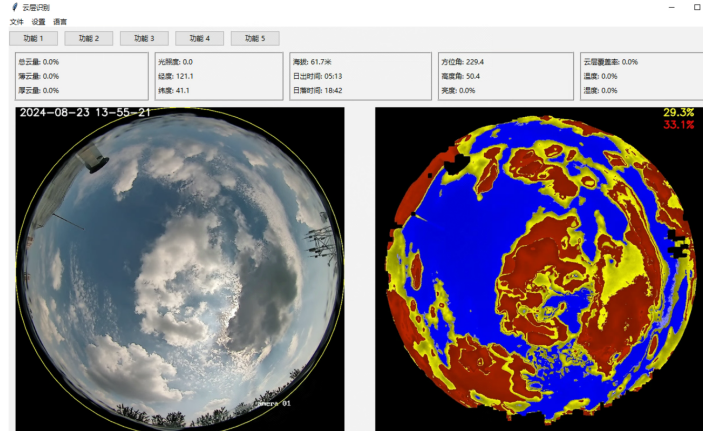Activate the 功能 4 button

coord(199,38)
